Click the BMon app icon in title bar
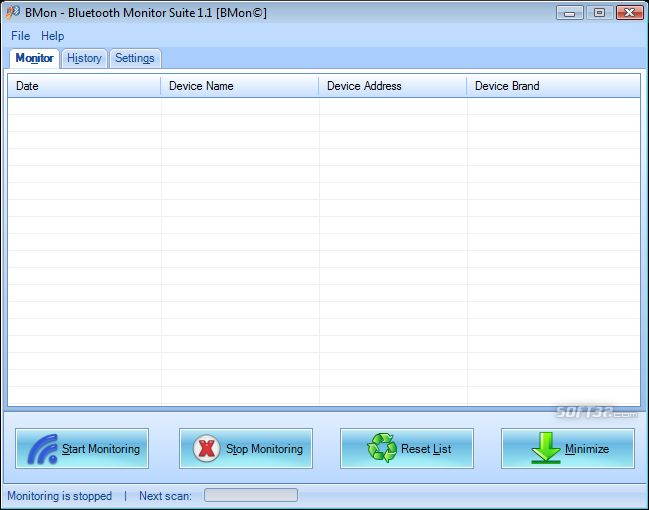Screen dimensions: 649x510 (12, 12)
